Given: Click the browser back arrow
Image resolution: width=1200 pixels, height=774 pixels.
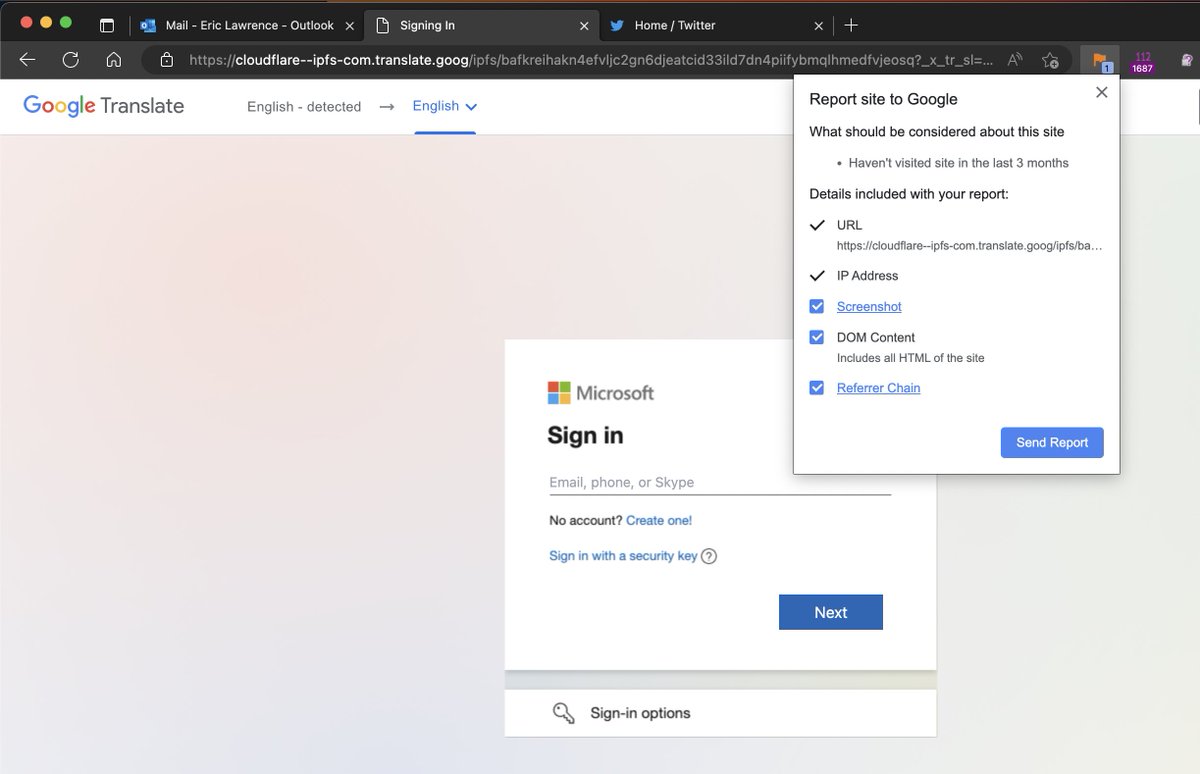Looking at the screenshot, I should (27, 60).
